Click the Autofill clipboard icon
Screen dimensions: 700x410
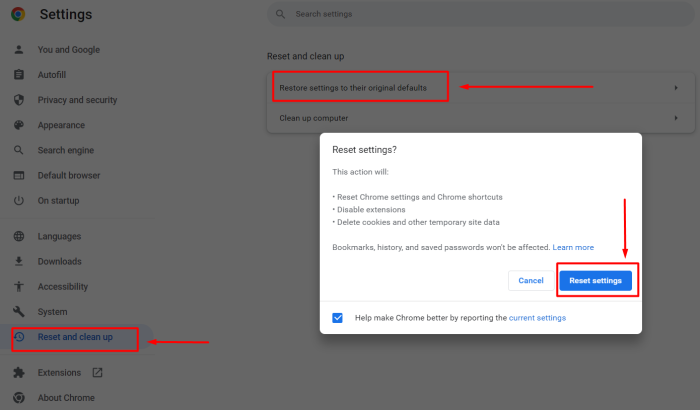19,75
